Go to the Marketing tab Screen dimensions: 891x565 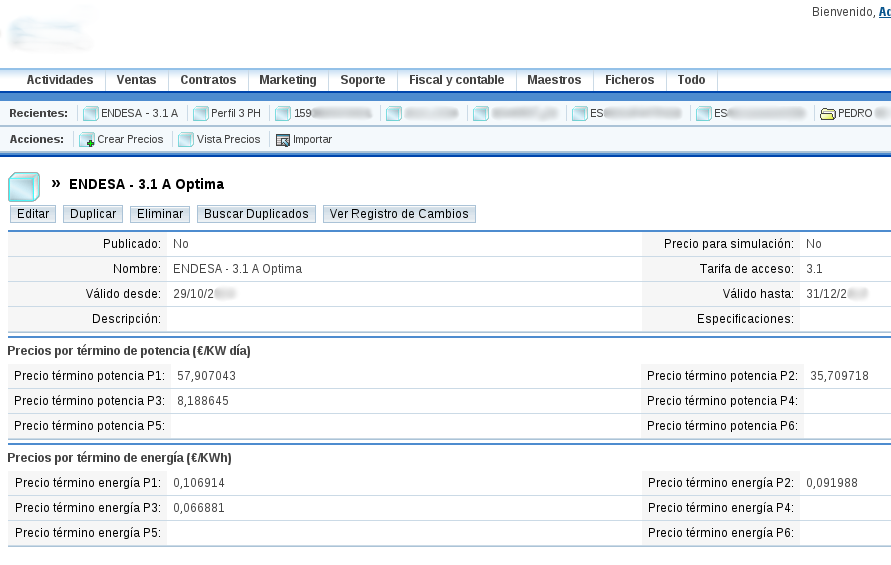(x=288, y=80)
